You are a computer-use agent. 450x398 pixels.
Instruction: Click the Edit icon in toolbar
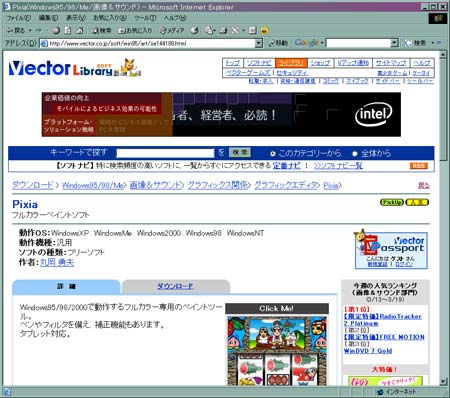pos(235,31)
